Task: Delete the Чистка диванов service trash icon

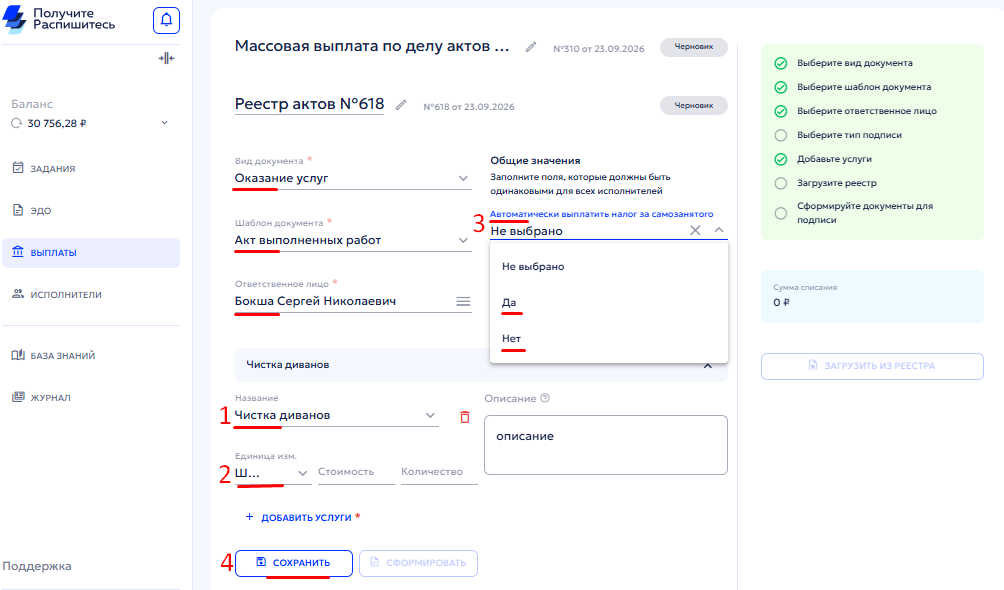Action: [x=465, y=417]
